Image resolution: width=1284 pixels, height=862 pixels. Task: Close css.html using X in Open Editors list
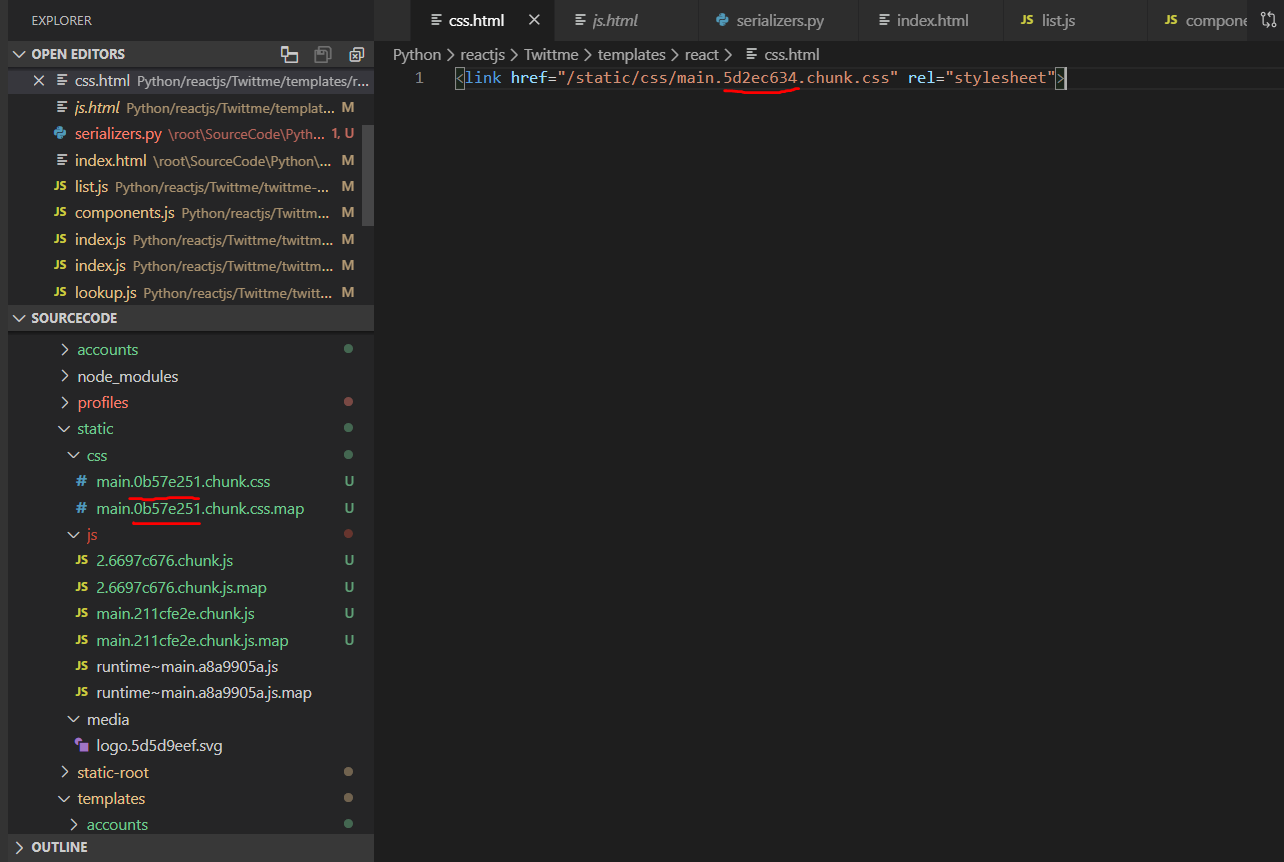pos(39,81)
